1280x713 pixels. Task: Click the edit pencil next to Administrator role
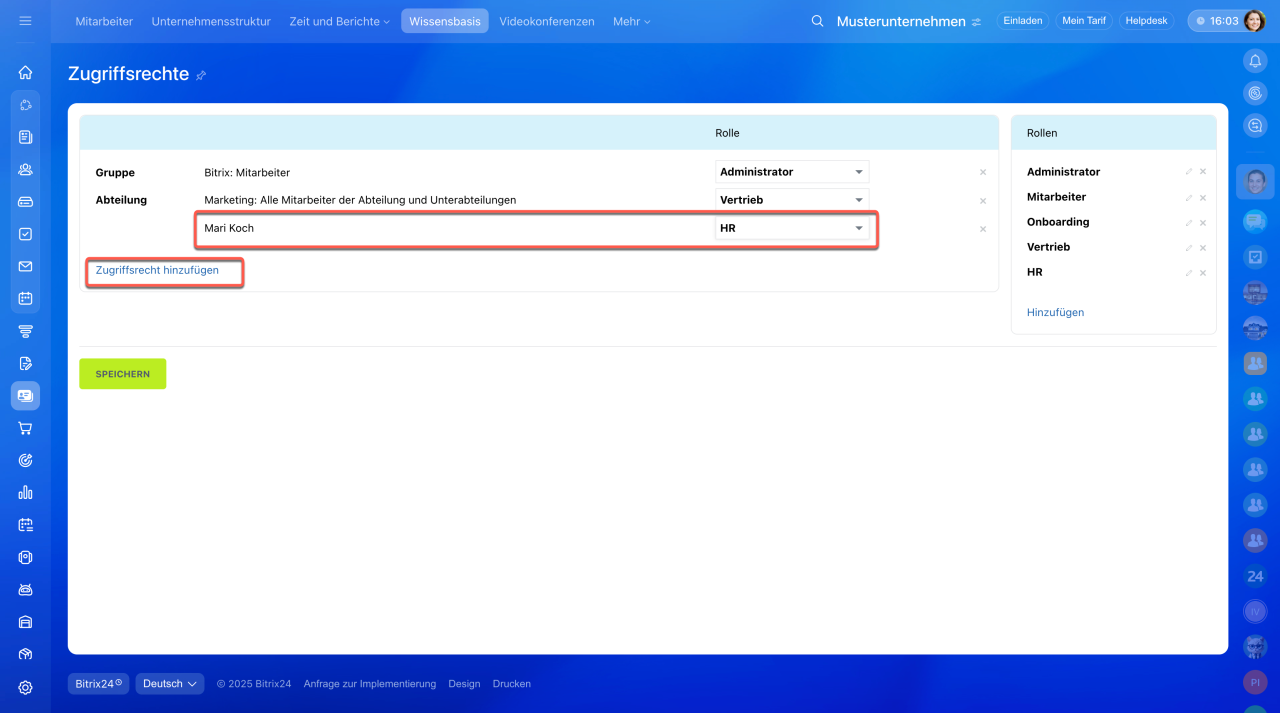pos(1188,172)
